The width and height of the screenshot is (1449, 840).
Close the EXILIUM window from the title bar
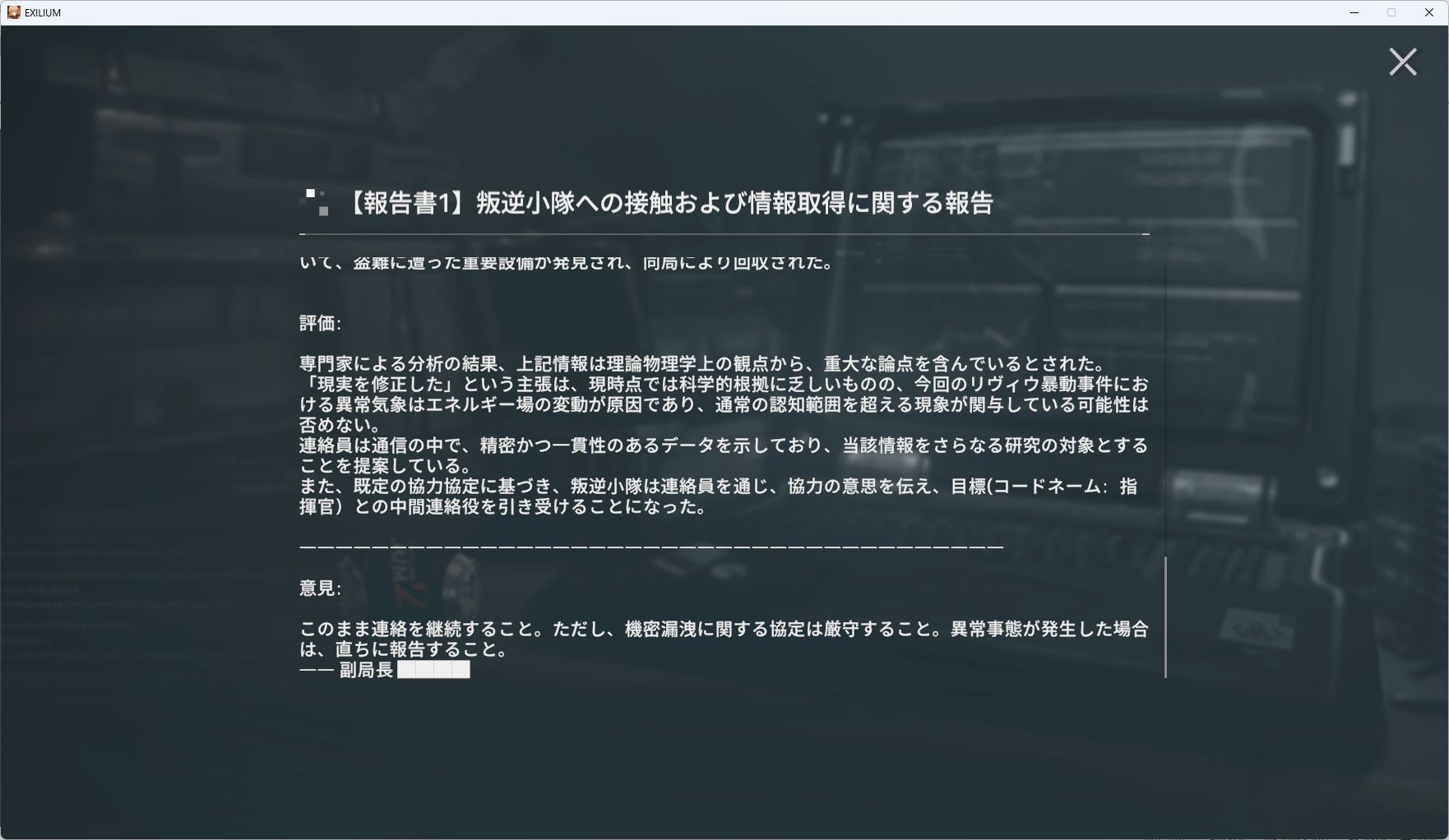[x=1429, y=12]
